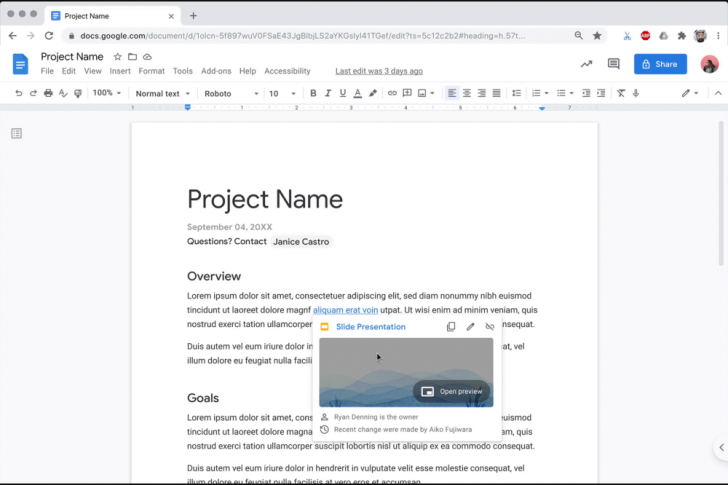Open the Tools menu
The image size is (728, 485).
182,71
